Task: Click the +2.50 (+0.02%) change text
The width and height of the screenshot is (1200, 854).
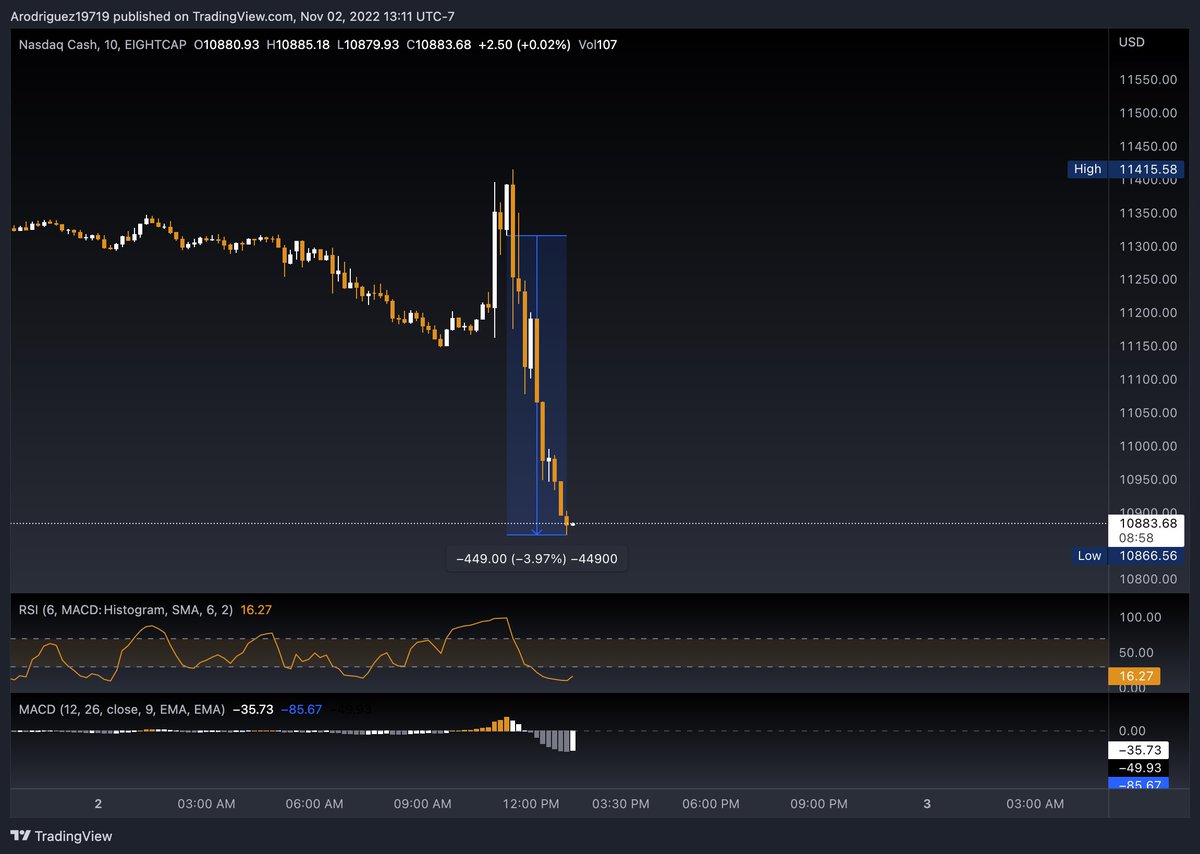Action: [525, 45]
